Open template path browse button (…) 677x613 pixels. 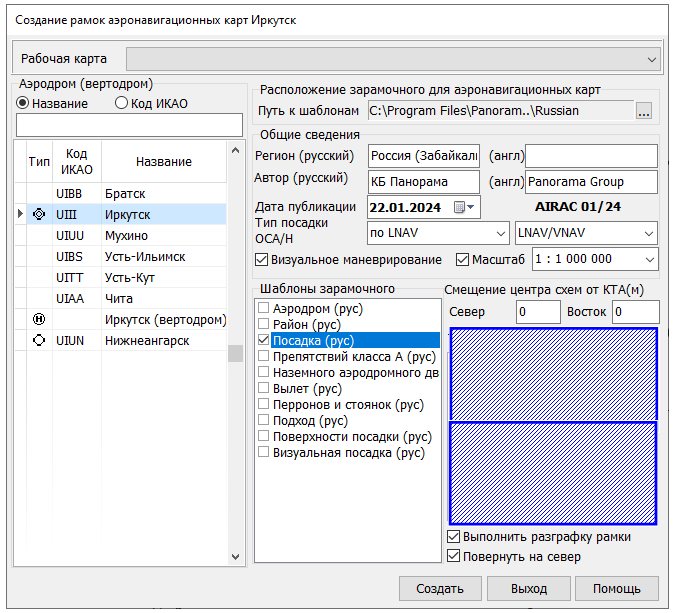click(x=645, y=111)
